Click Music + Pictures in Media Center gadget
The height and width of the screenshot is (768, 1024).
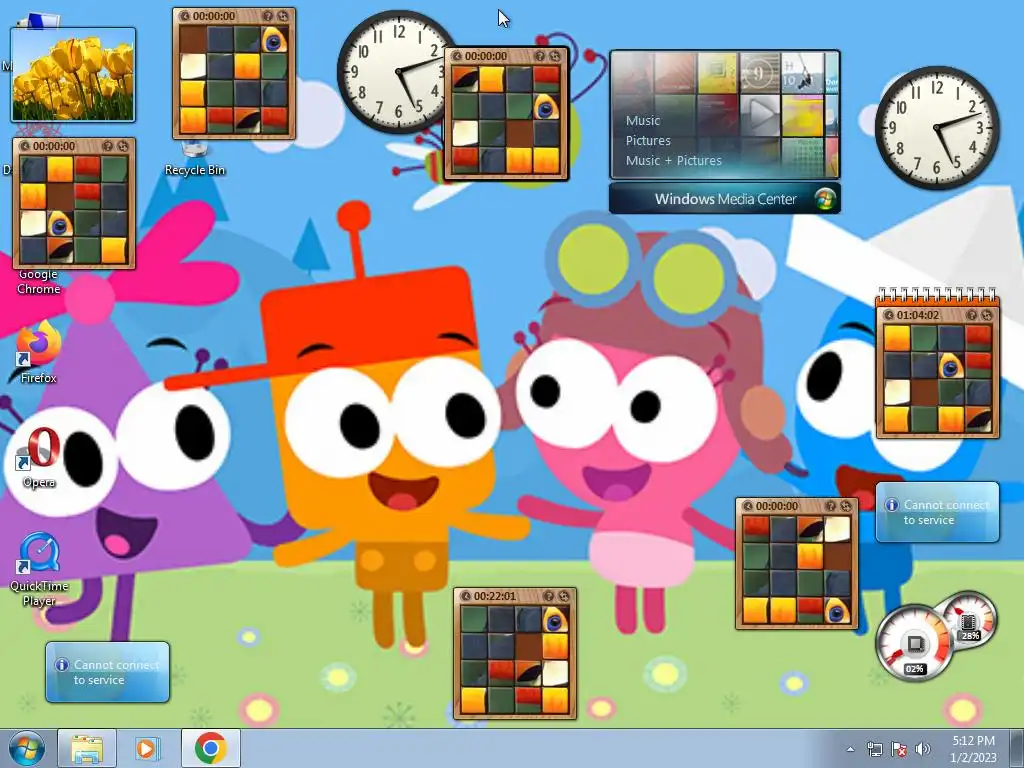pyautogui.click(x=673, y=161)
